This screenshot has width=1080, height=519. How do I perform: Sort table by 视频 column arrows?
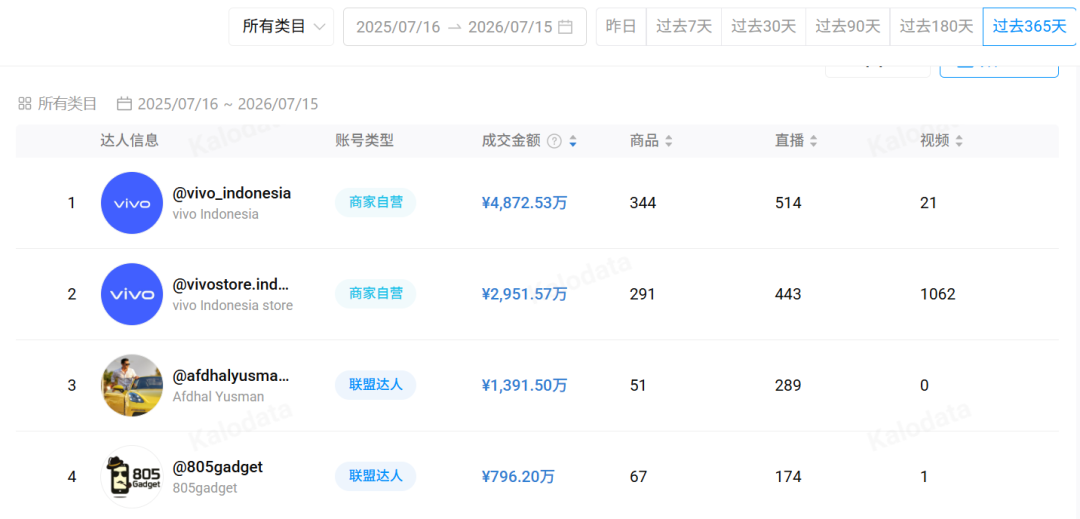tap(959, 141)
